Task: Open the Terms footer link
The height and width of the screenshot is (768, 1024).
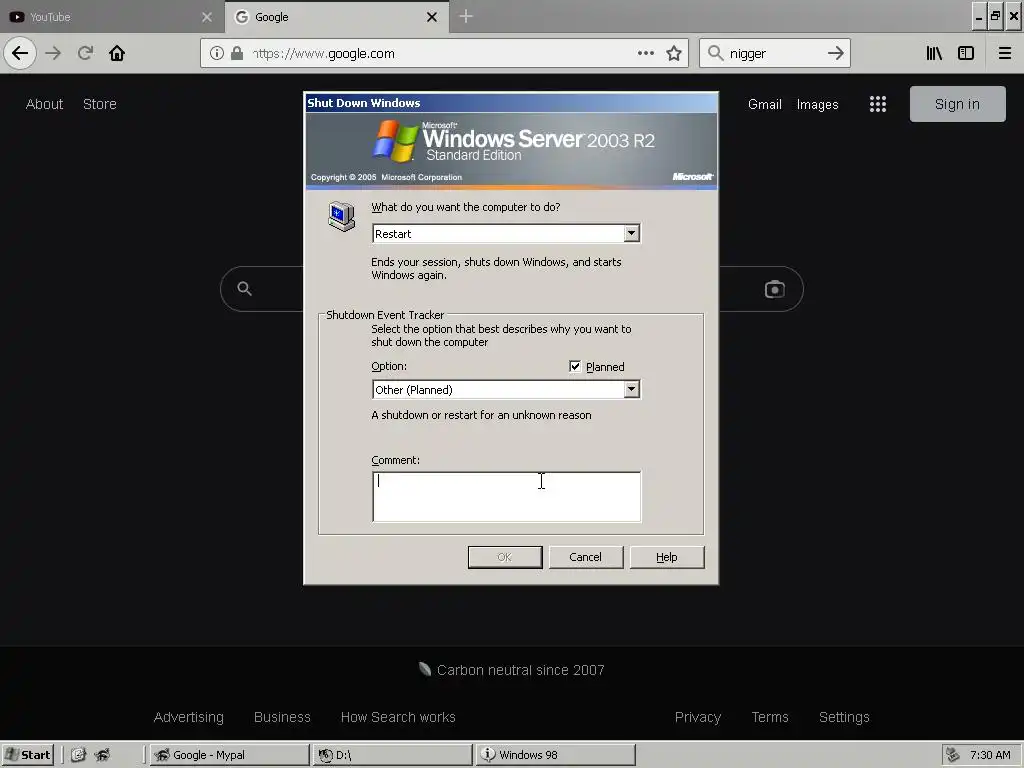Action: [x=770, y=717]
